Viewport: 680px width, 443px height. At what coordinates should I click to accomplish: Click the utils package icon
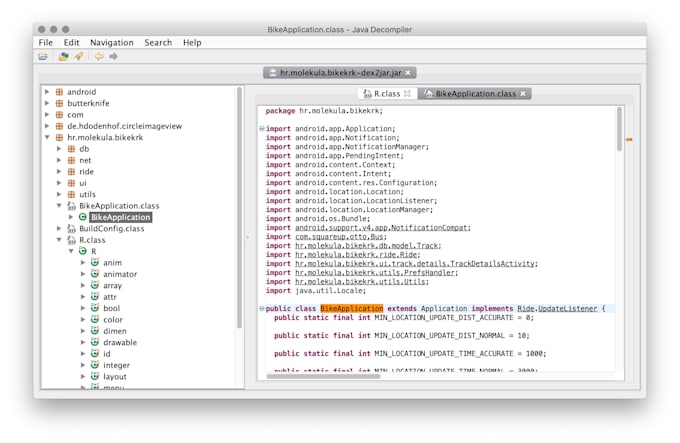[72, 194]
